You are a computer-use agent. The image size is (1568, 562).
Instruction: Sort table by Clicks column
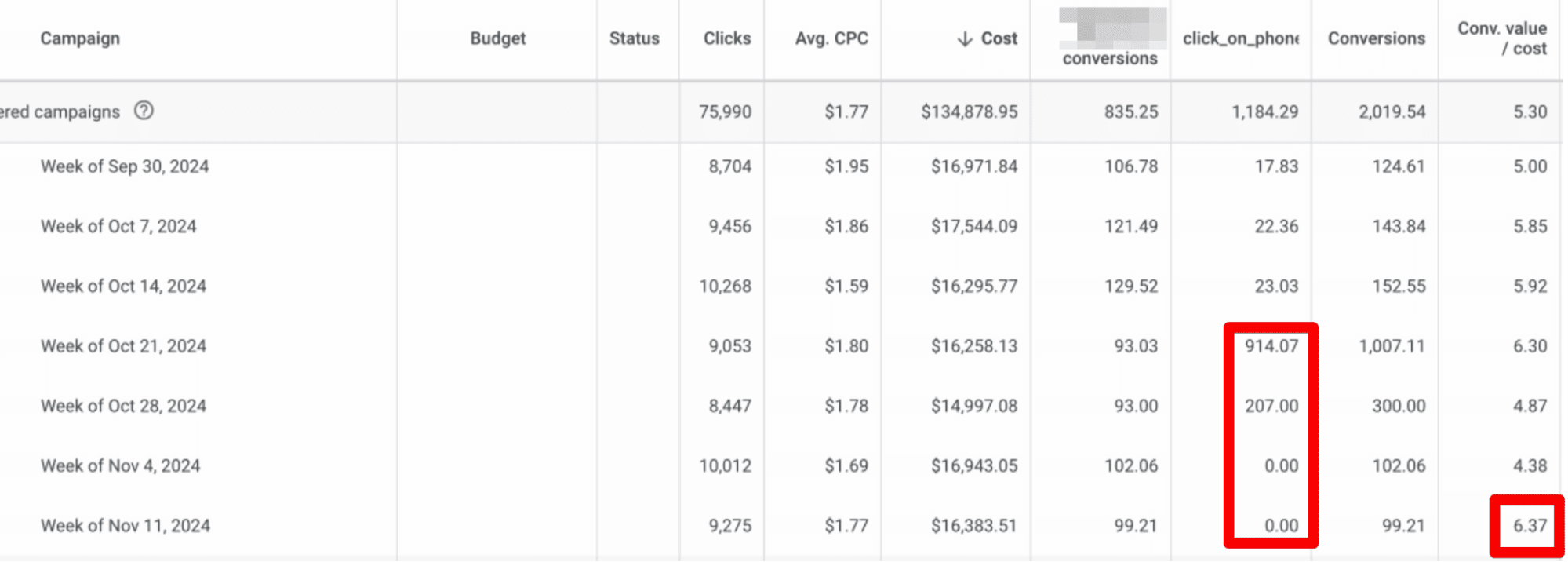[726, 38]
